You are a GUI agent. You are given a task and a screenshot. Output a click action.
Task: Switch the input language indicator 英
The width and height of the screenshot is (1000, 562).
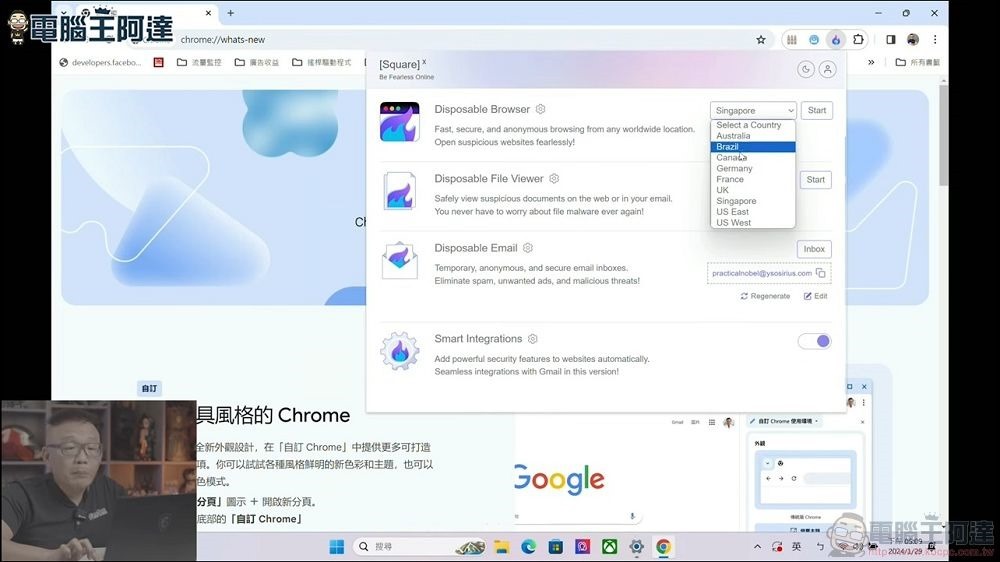click(797, 547)
